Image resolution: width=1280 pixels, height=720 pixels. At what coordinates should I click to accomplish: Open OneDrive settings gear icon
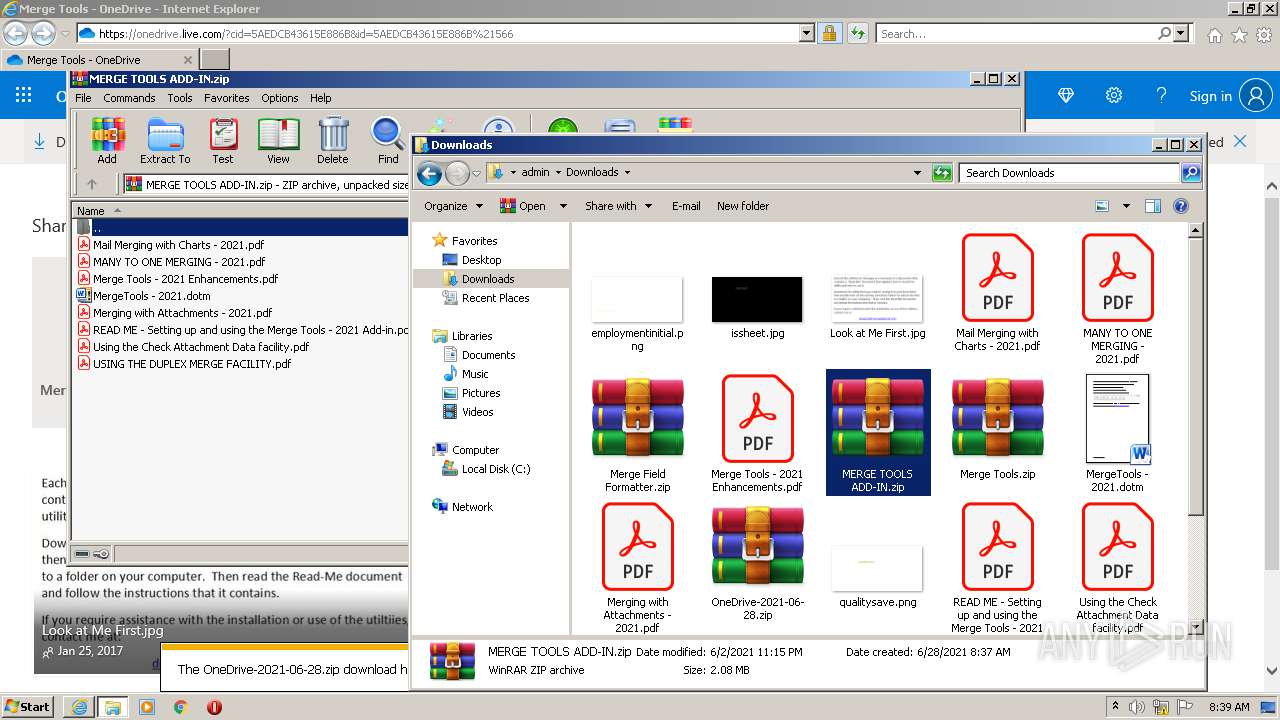pos(1113,96)
